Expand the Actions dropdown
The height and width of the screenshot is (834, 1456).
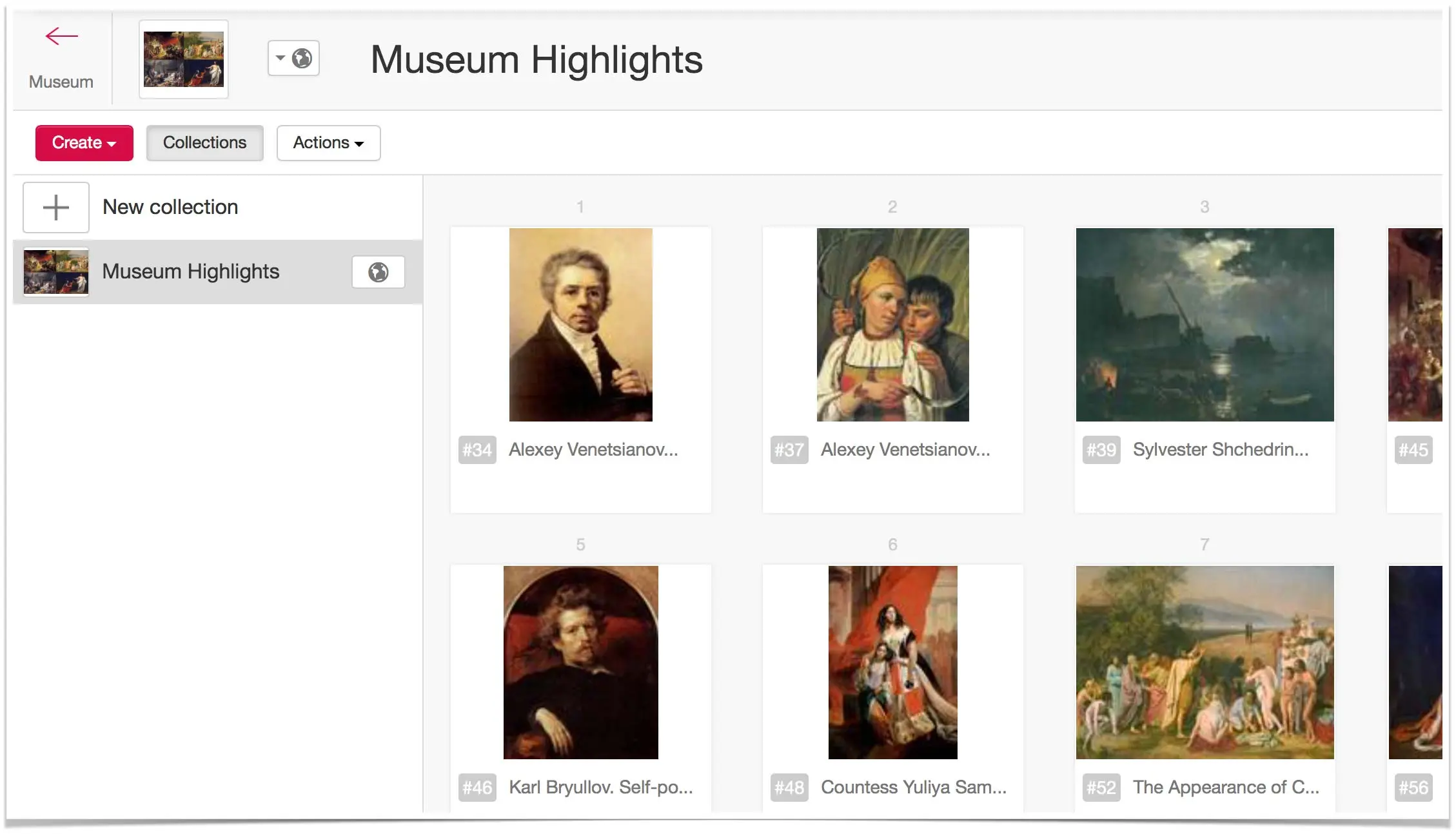click(x=328, y=143)
